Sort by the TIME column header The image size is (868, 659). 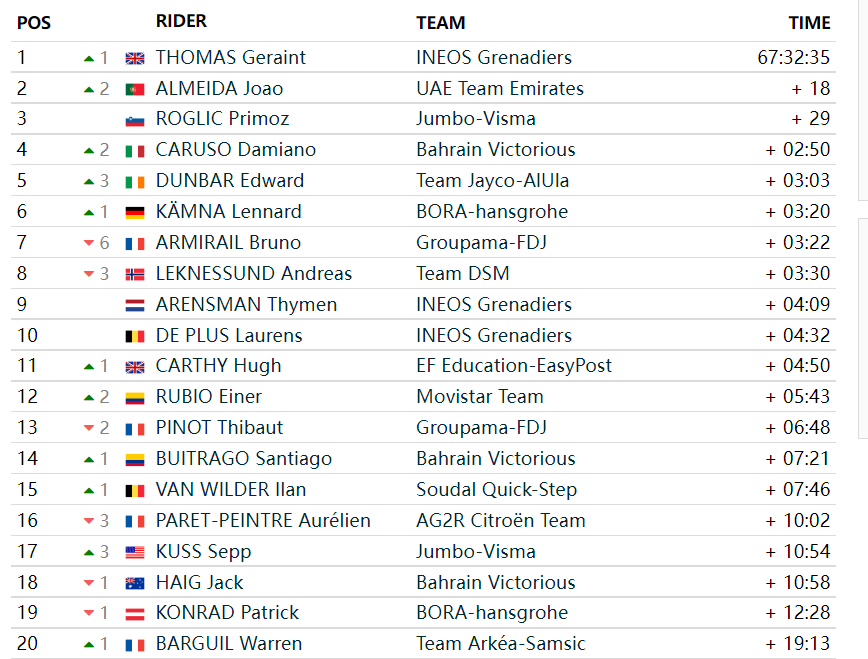tap(809, 23)
